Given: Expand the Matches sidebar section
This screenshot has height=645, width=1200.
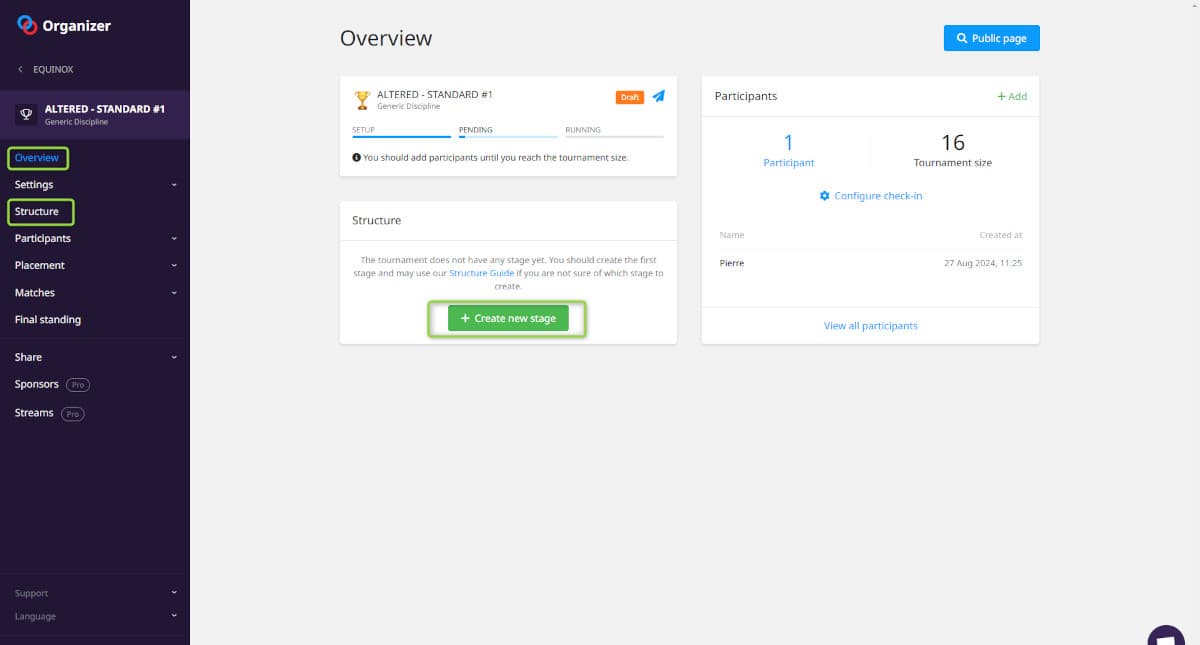Looking at the screenshot, I should [94, 293].
